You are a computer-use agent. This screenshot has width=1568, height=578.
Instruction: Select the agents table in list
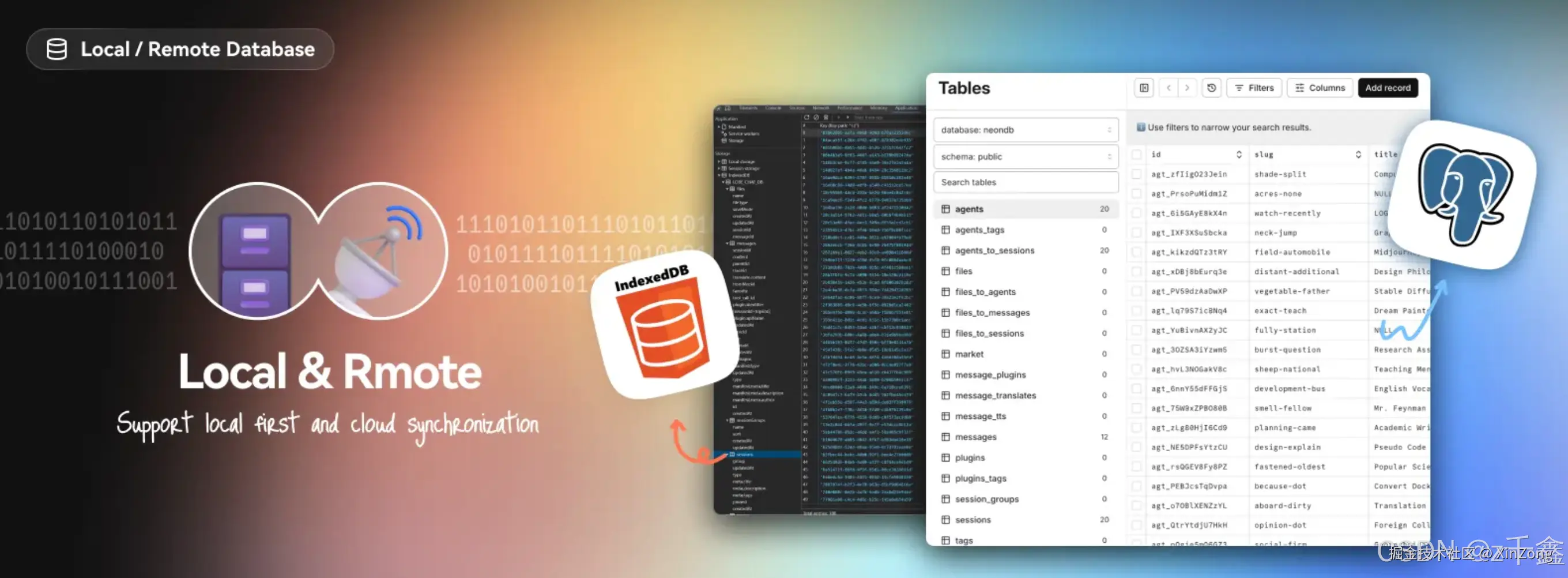point(1026,209)
